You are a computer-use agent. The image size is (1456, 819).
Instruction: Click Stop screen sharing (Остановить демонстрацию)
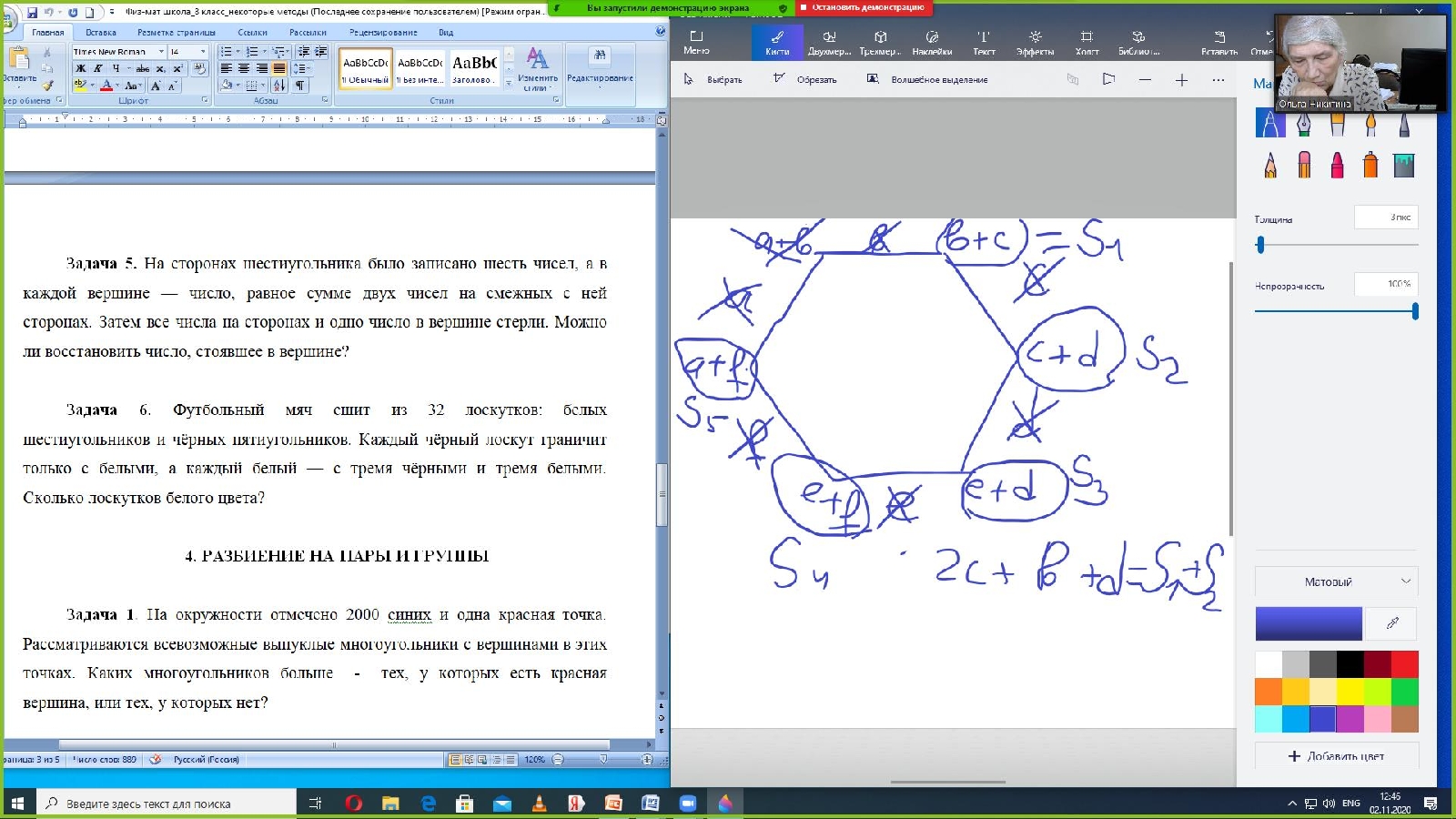(x=864, y=7)
